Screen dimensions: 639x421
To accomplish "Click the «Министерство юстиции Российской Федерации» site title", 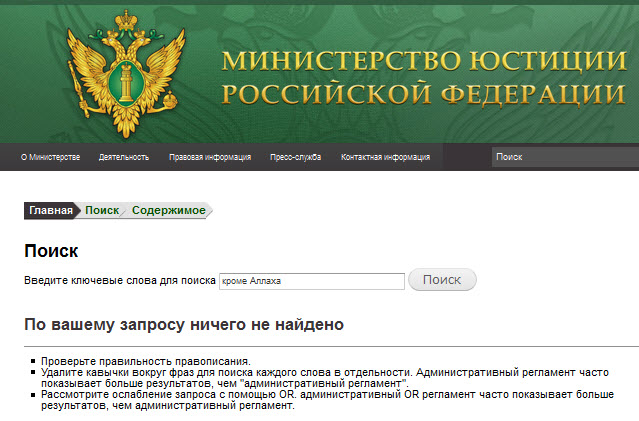I will [x=424, y=77].
